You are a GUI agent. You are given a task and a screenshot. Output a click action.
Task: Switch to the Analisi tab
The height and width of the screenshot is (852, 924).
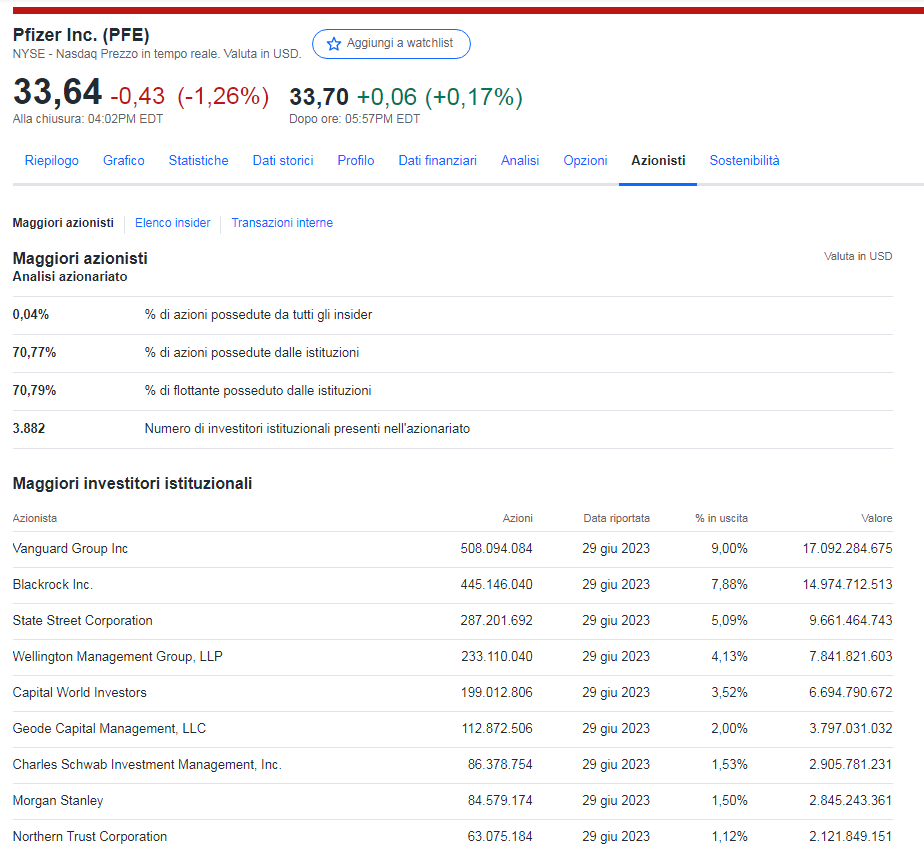pyautogui.click(x=520, y=160)
